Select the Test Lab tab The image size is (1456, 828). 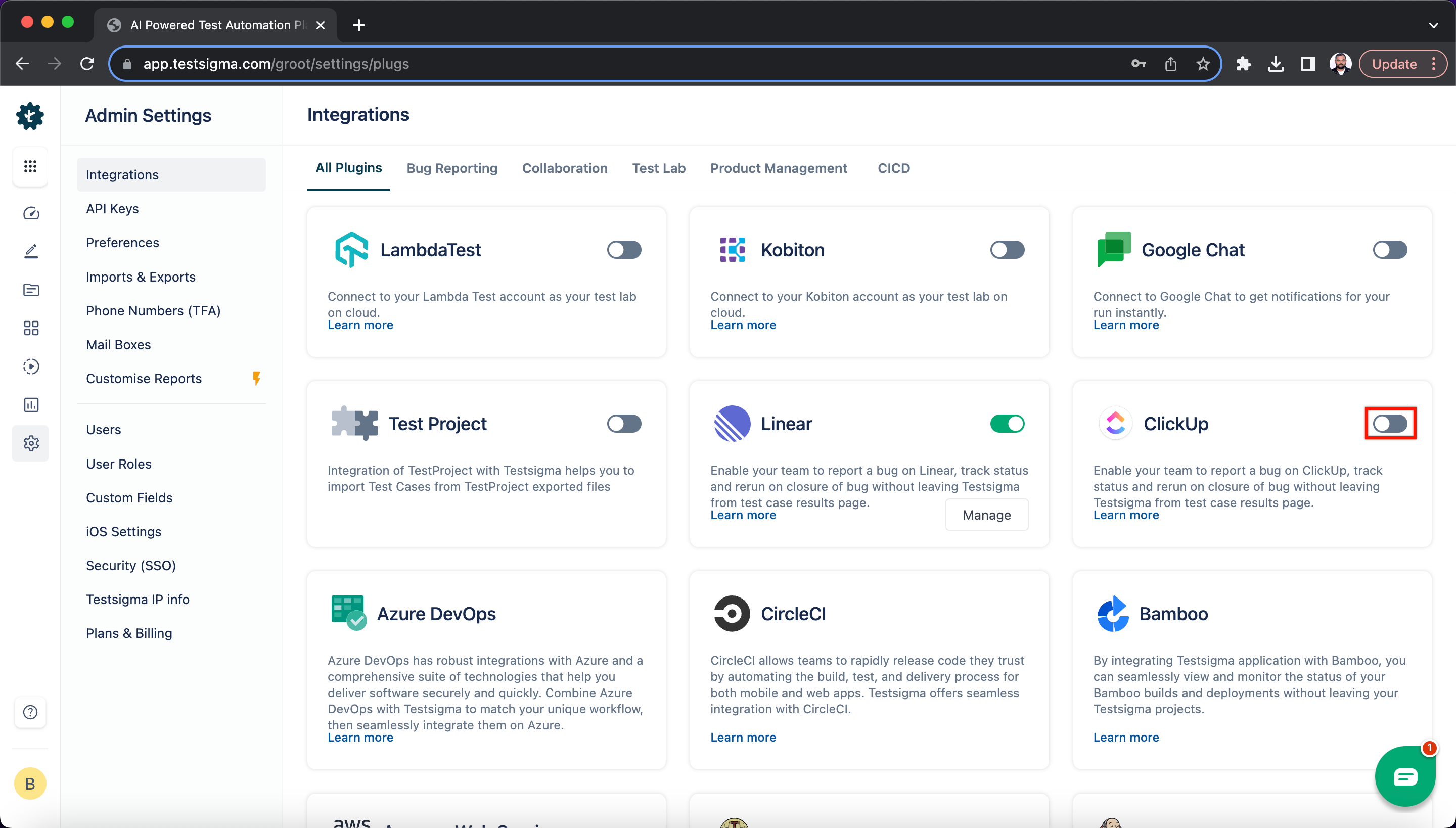659,168
